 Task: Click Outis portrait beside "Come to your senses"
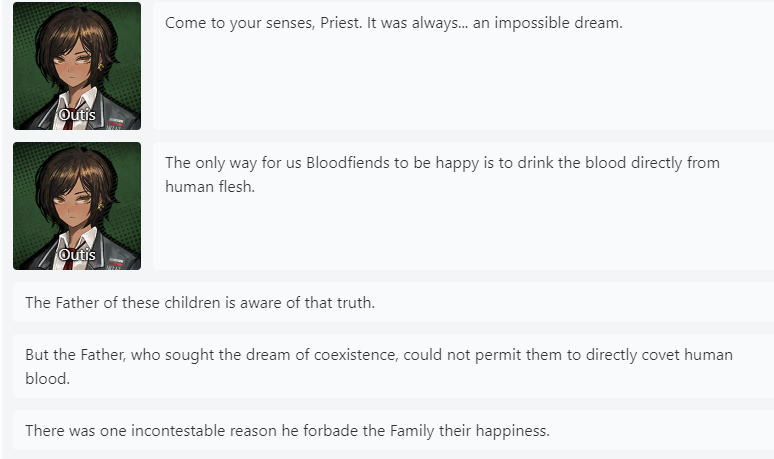77,65
